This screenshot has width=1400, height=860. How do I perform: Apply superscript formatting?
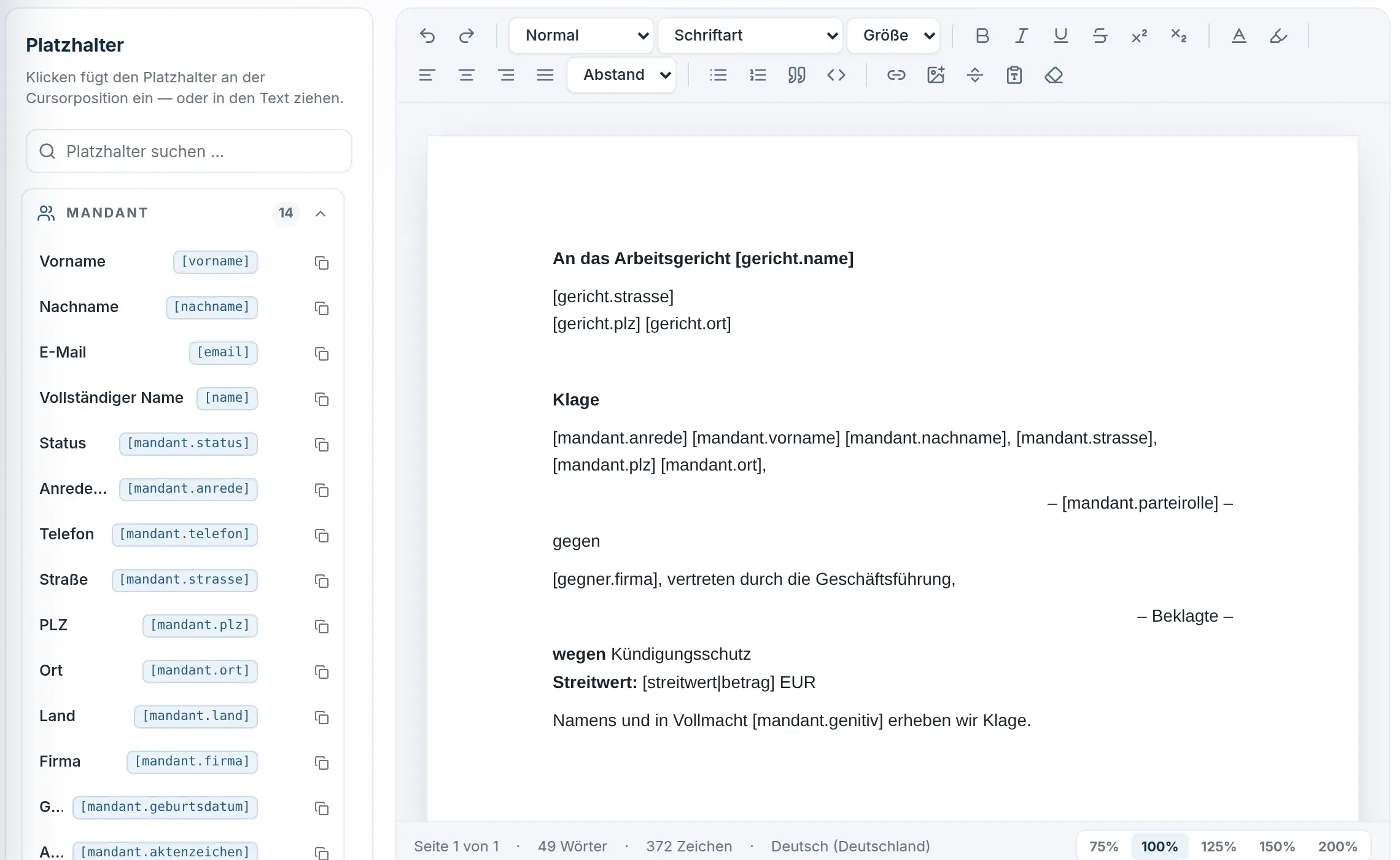click(1139, 36)
